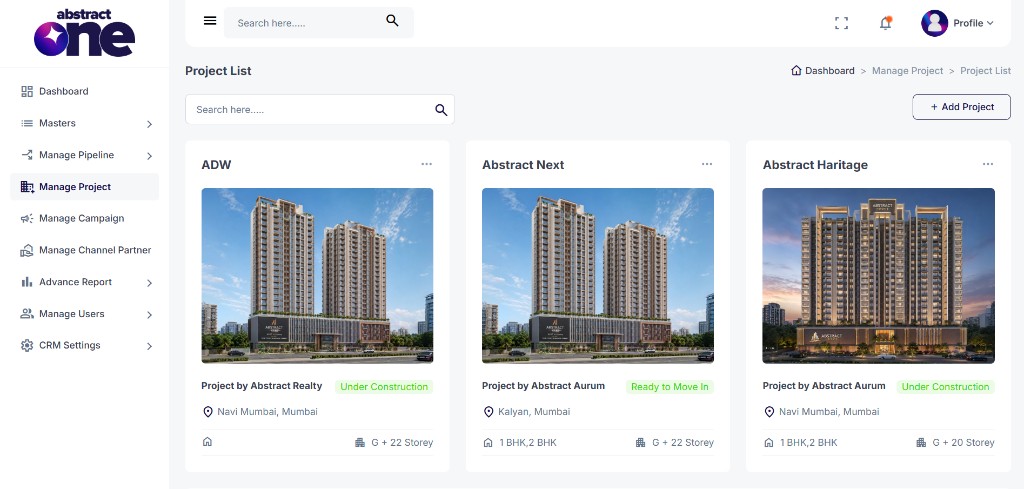Open three-dot options for Abstract Next card
The image size is (1024, 489).
707,164
